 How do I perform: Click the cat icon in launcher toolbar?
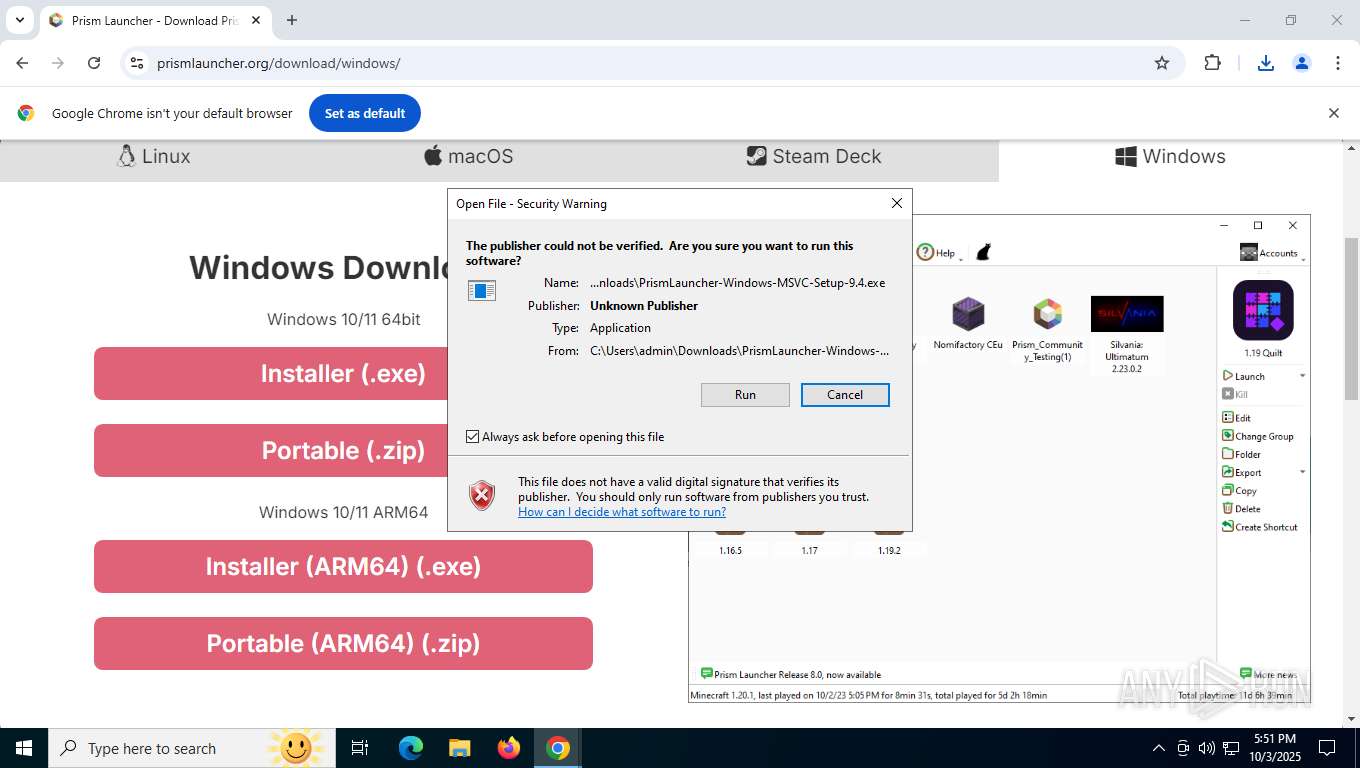click(983, 252)
